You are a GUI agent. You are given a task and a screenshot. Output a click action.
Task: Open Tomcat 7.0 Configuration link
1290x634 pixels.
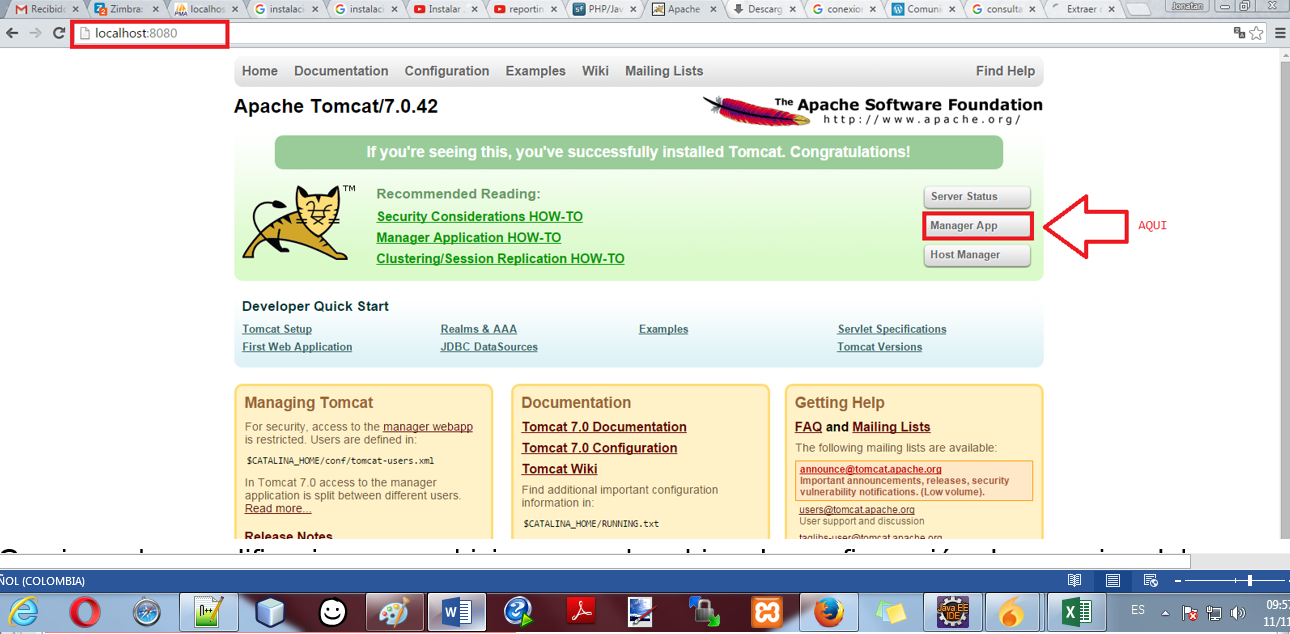coord(599,448)
